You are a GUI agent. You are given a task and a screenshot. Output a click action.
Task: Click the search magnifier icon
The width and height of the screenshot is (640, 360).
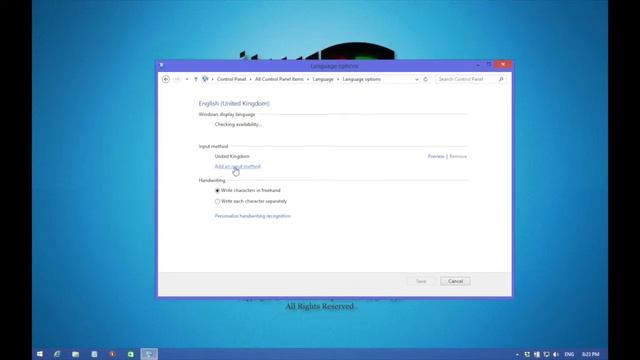pyautogui.click(x=501, y=79)
